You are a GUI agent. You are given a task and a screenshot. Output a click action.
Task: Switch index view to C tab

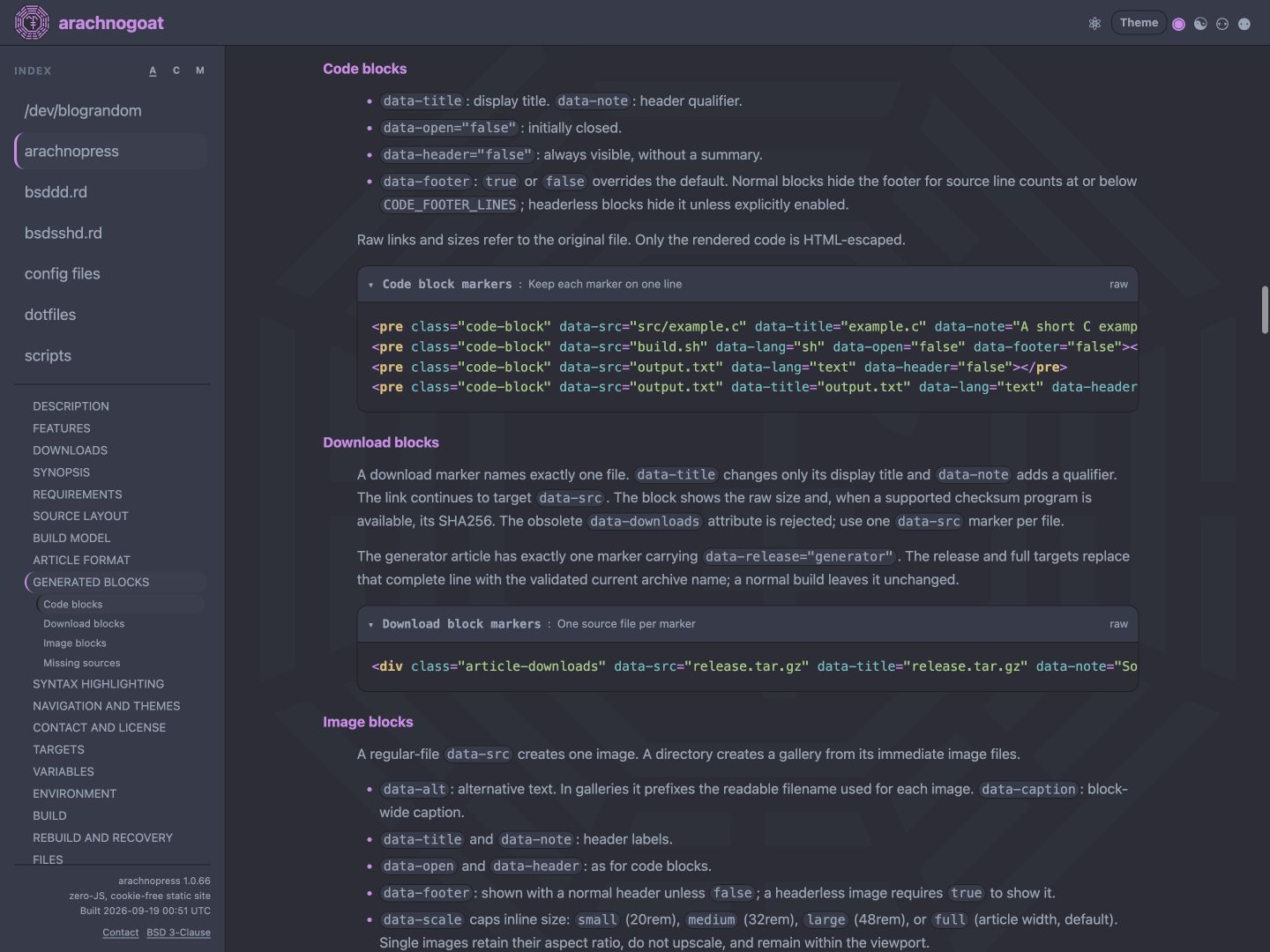(x=176, y=71)
